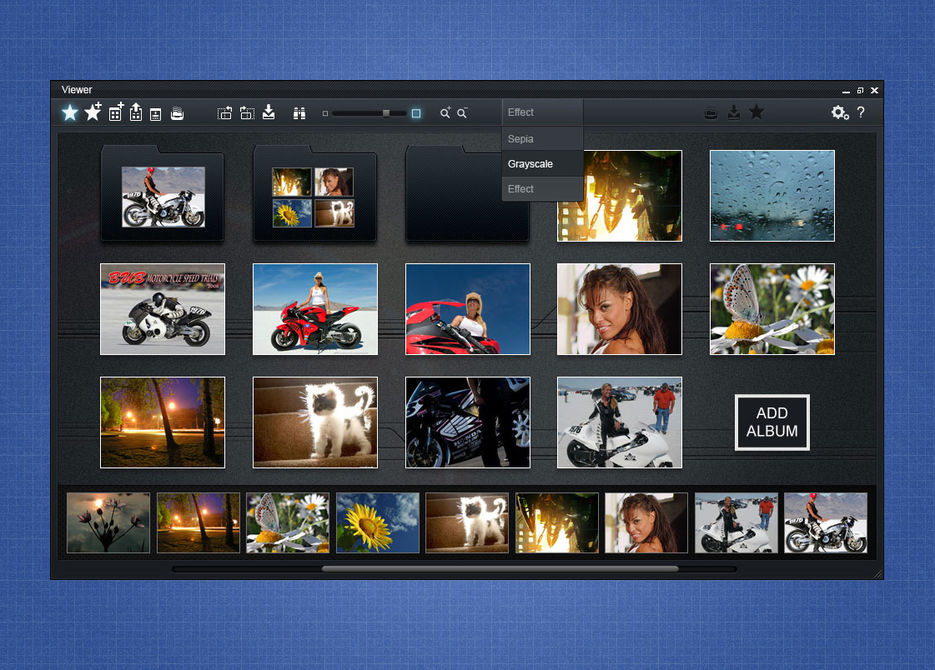Click the add to favorites star-plus icon
Viewport: 935px width, 670px height.
click(x=93, y=113)
